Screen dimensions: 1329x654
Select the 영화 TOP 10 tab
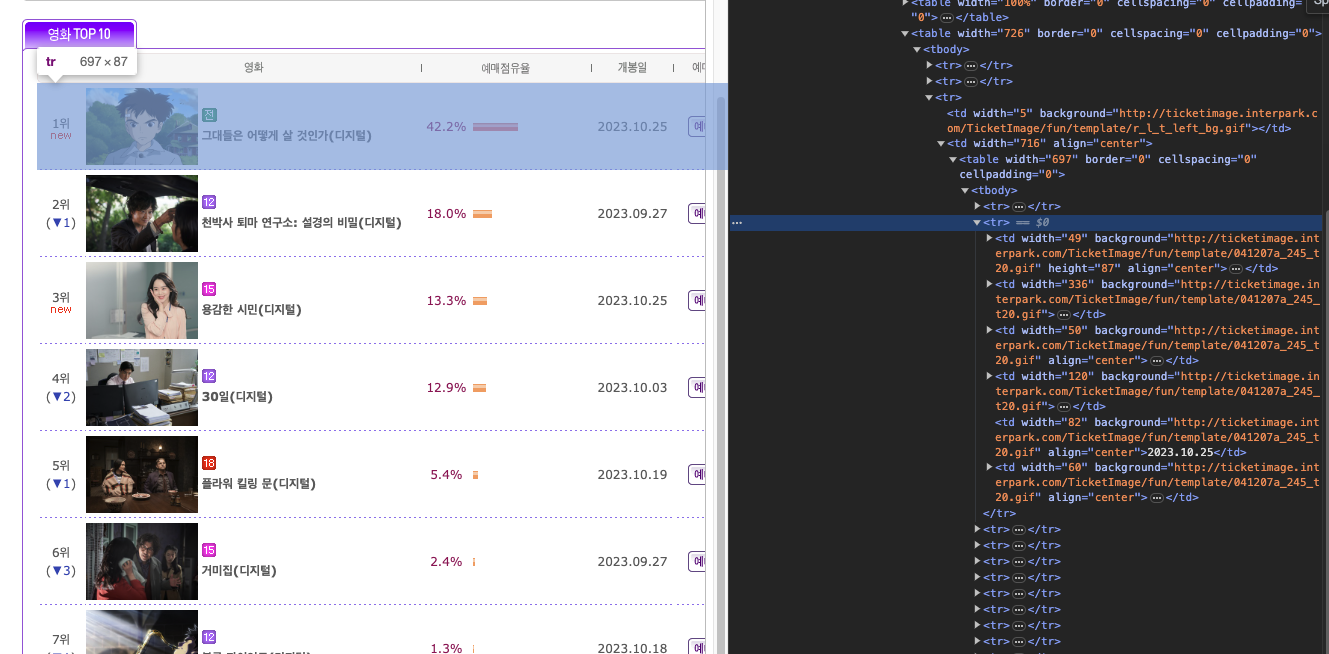click(x=79, y=34)
